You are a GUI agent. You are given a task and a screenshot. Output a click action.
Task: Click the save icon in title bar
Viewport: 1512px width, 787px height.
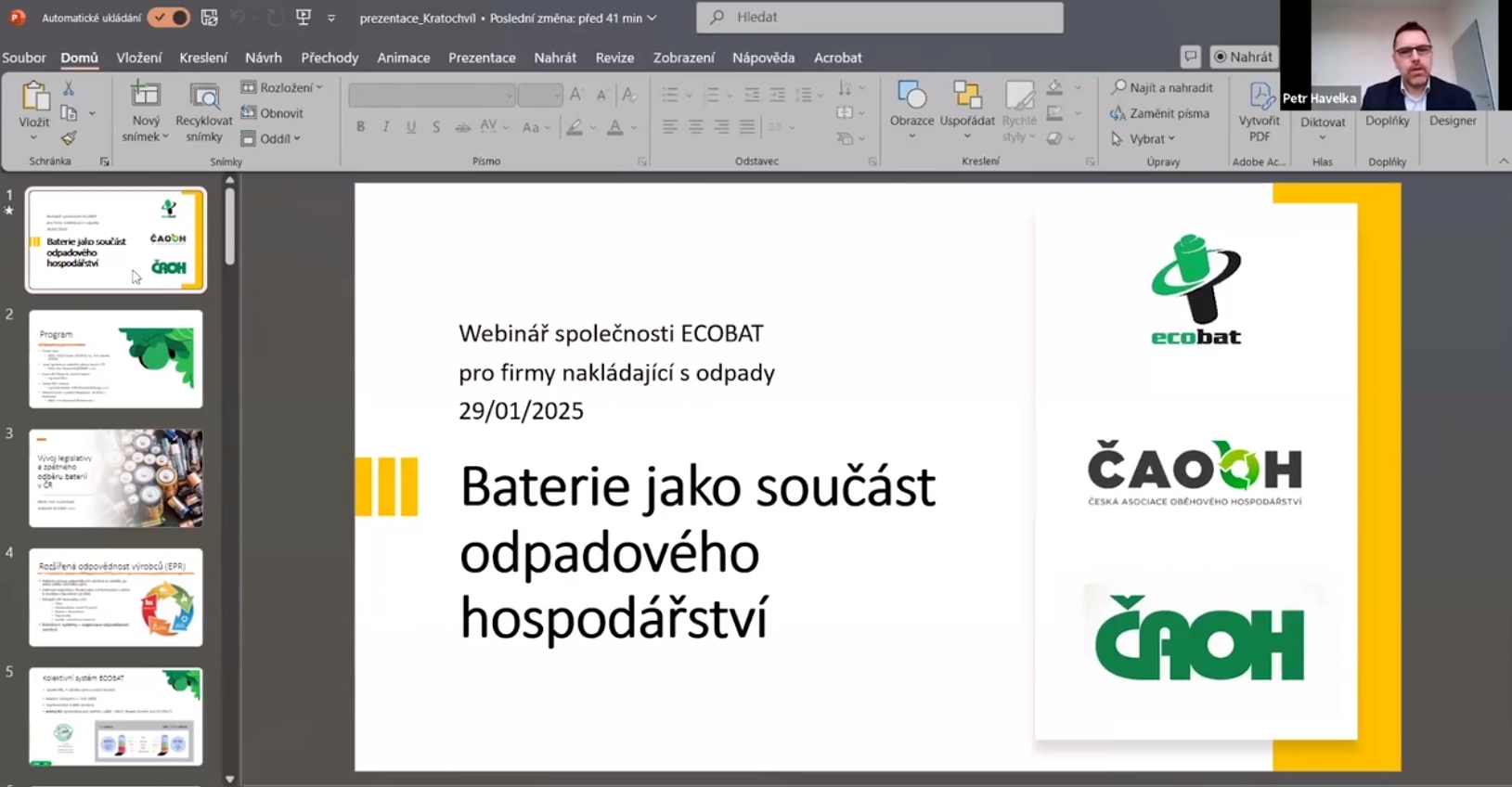click(210, 18)
